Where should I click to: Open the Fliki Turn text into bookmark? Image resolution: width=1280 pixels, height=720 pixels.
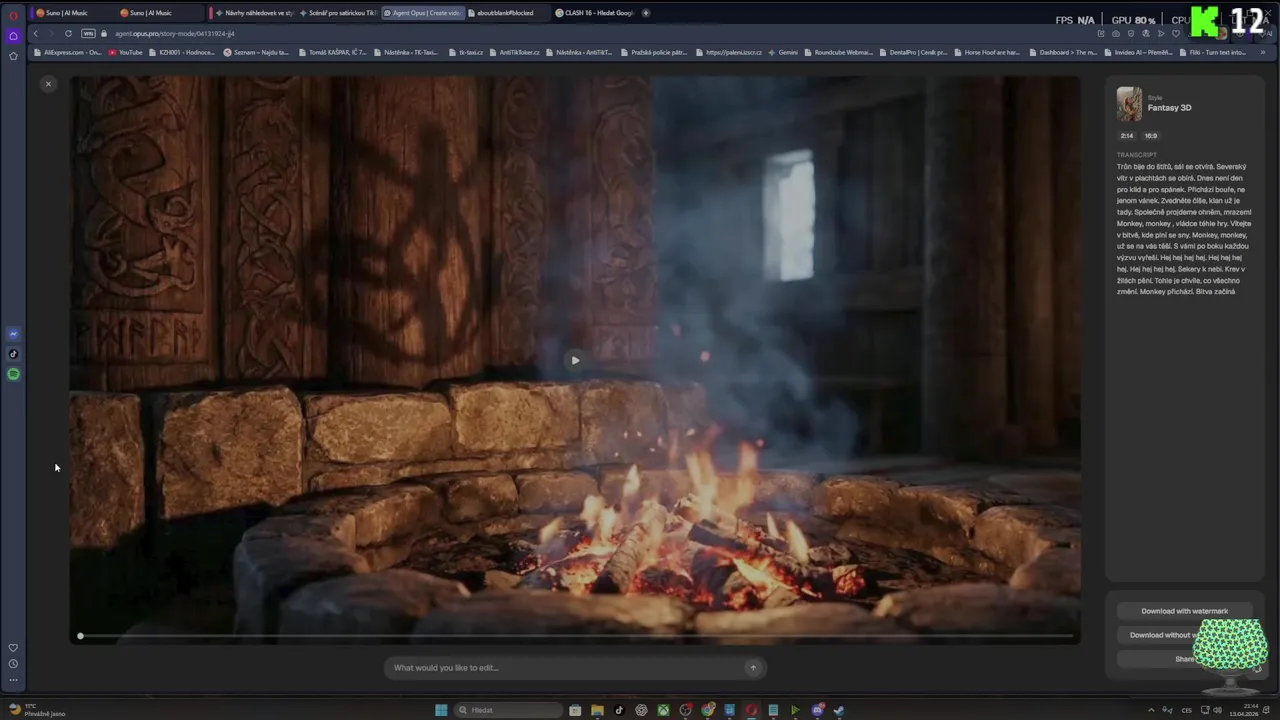point(1213,52)
